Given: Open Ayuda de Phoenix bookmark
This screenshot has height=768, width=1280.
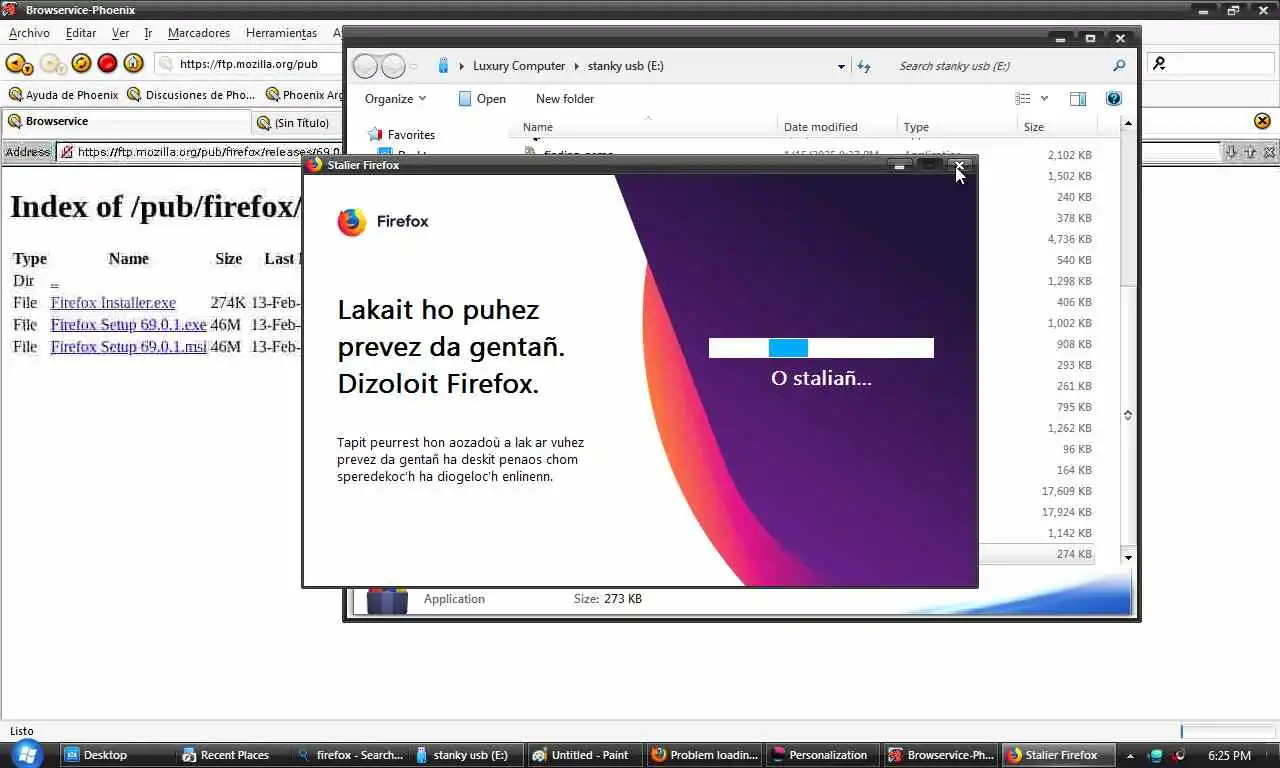Looking at the screenshot, I should click(x=63, y=95).
